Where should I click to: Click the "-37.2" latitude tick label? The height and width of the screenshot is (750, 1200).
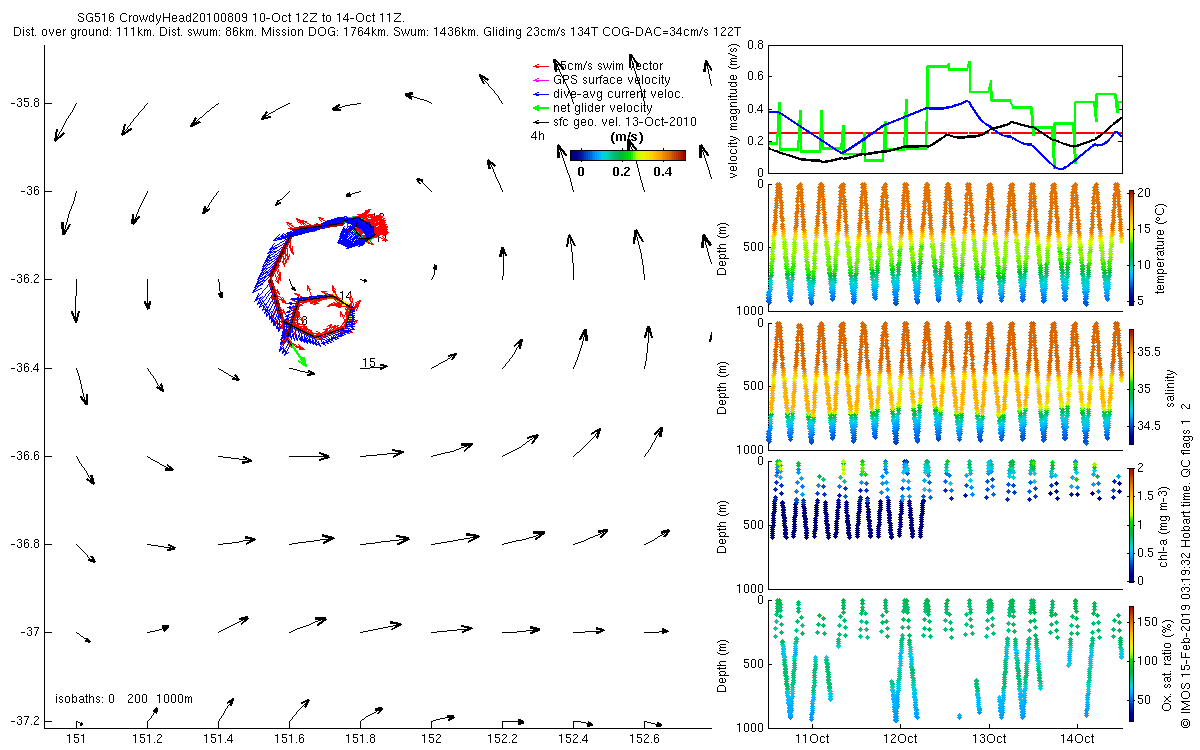click(24, 721)
